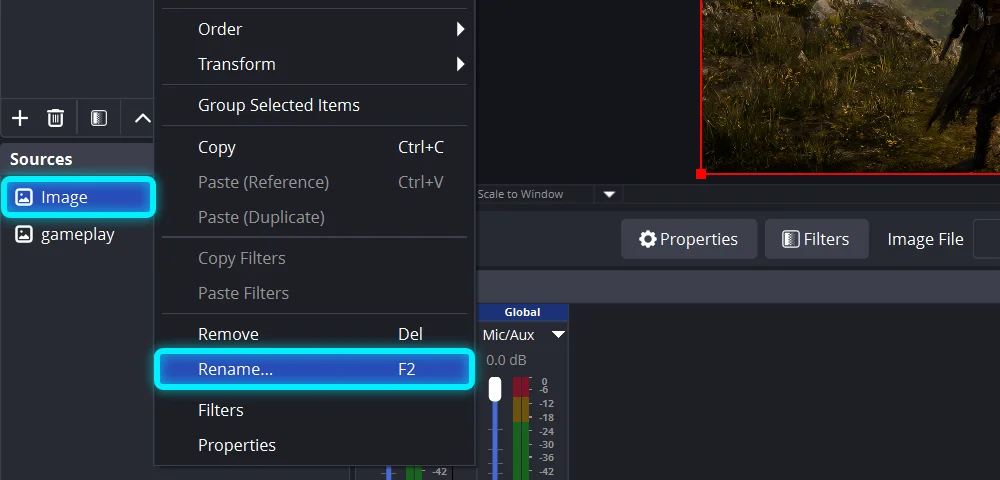The height and width of the screenshot is (480, 1000).
Task: Choose Group Selected Items
Action: tap(316, 105)
